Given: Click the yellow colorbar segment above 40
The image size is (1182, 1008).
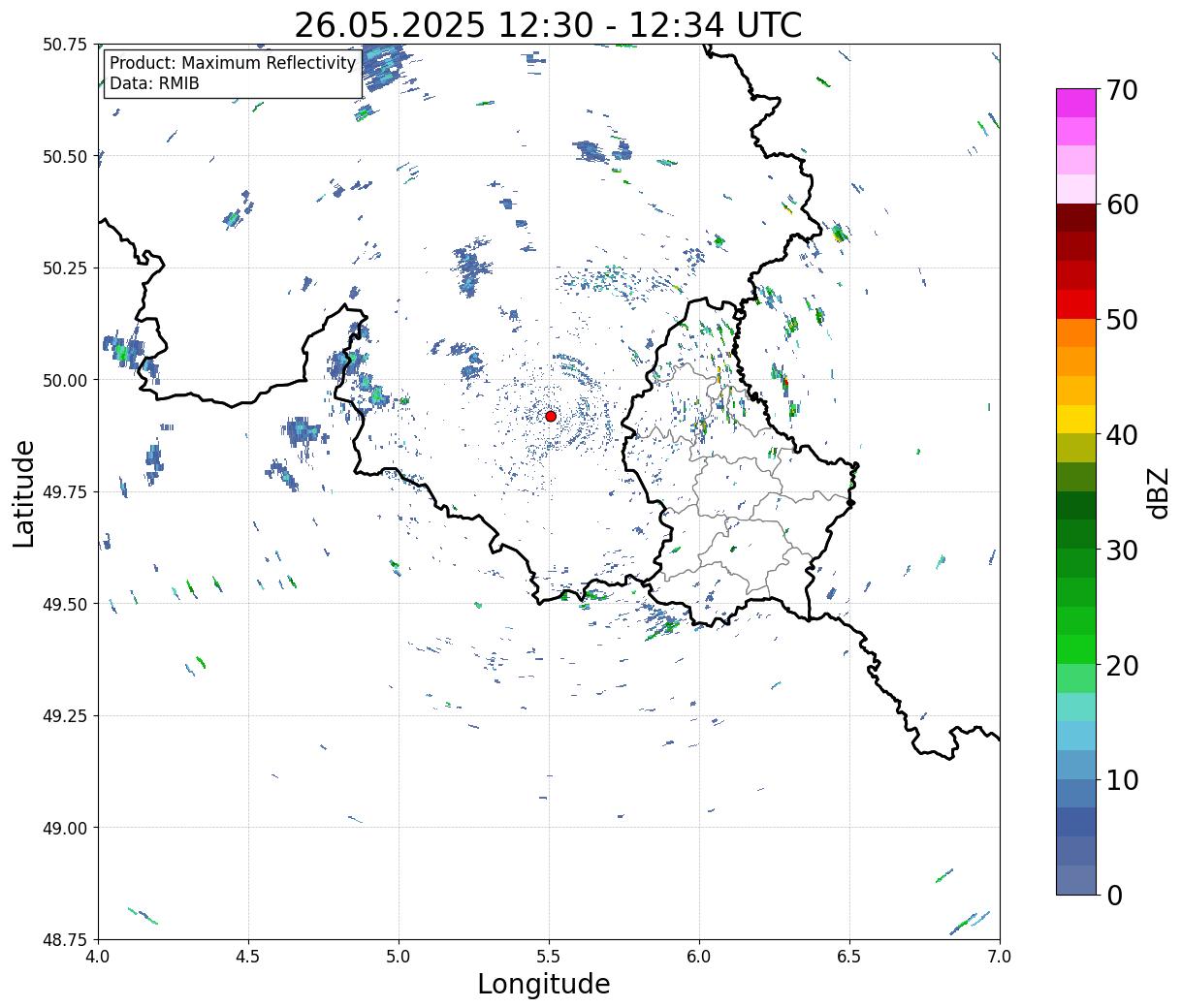Looking at the screenshot, I should point(1076,419).
